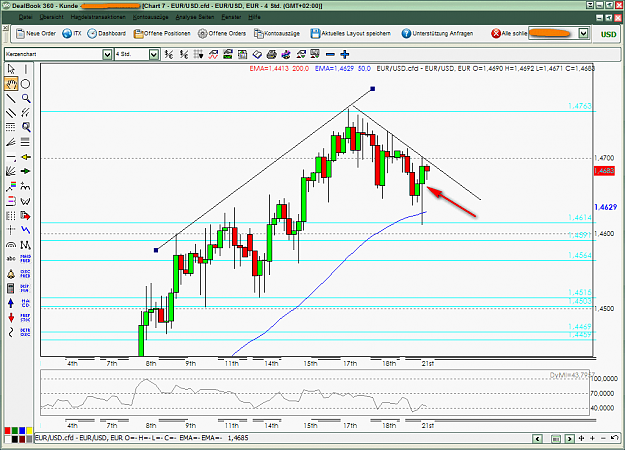Open the Fenster menu

point(231,17)
